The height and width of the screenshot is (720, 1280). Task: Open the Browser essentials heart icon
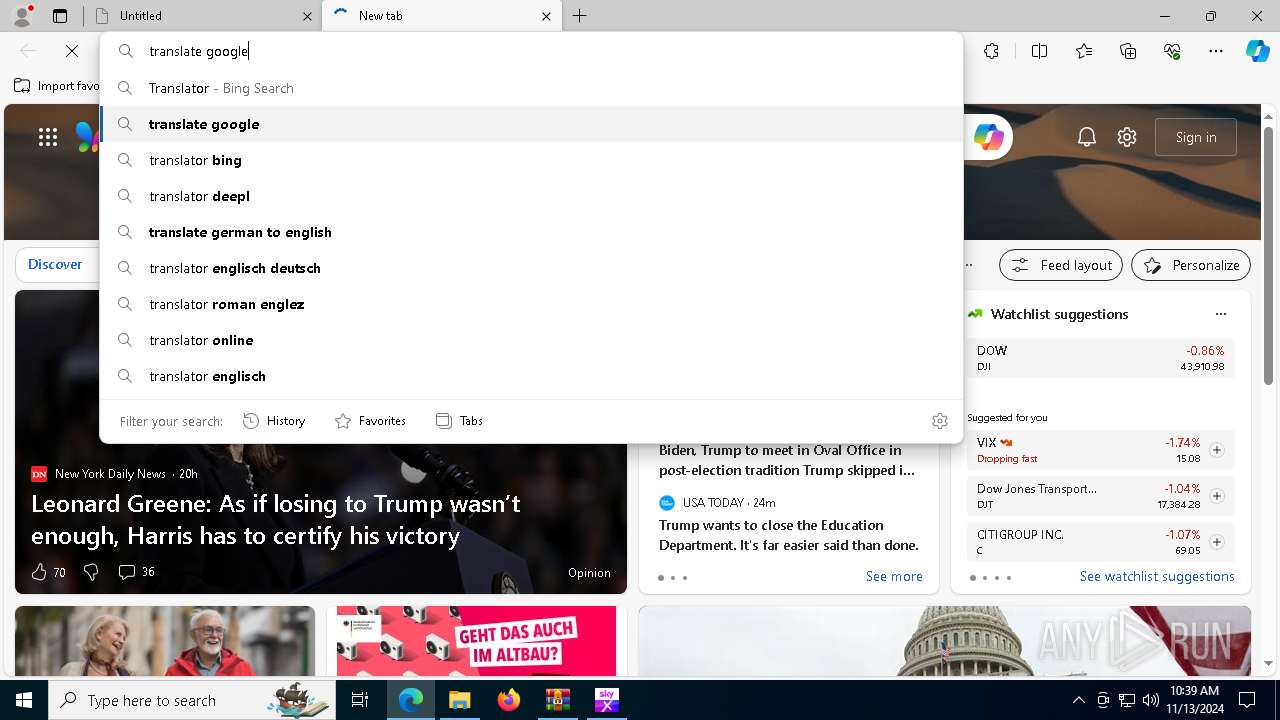click(1172, 51)
